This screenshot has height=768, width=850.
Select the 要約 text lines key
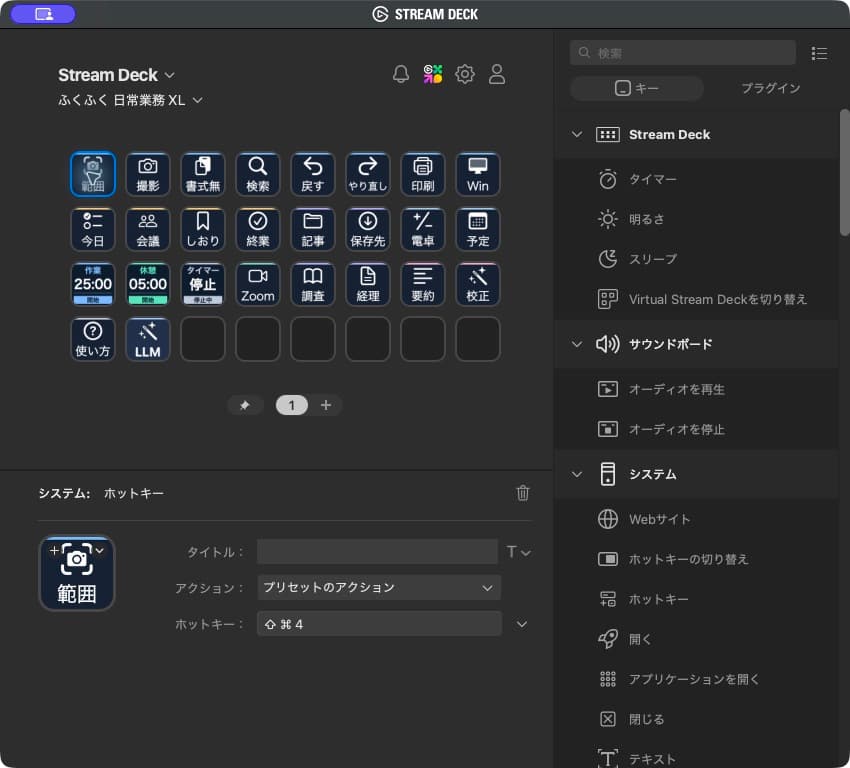coord(423,284)
